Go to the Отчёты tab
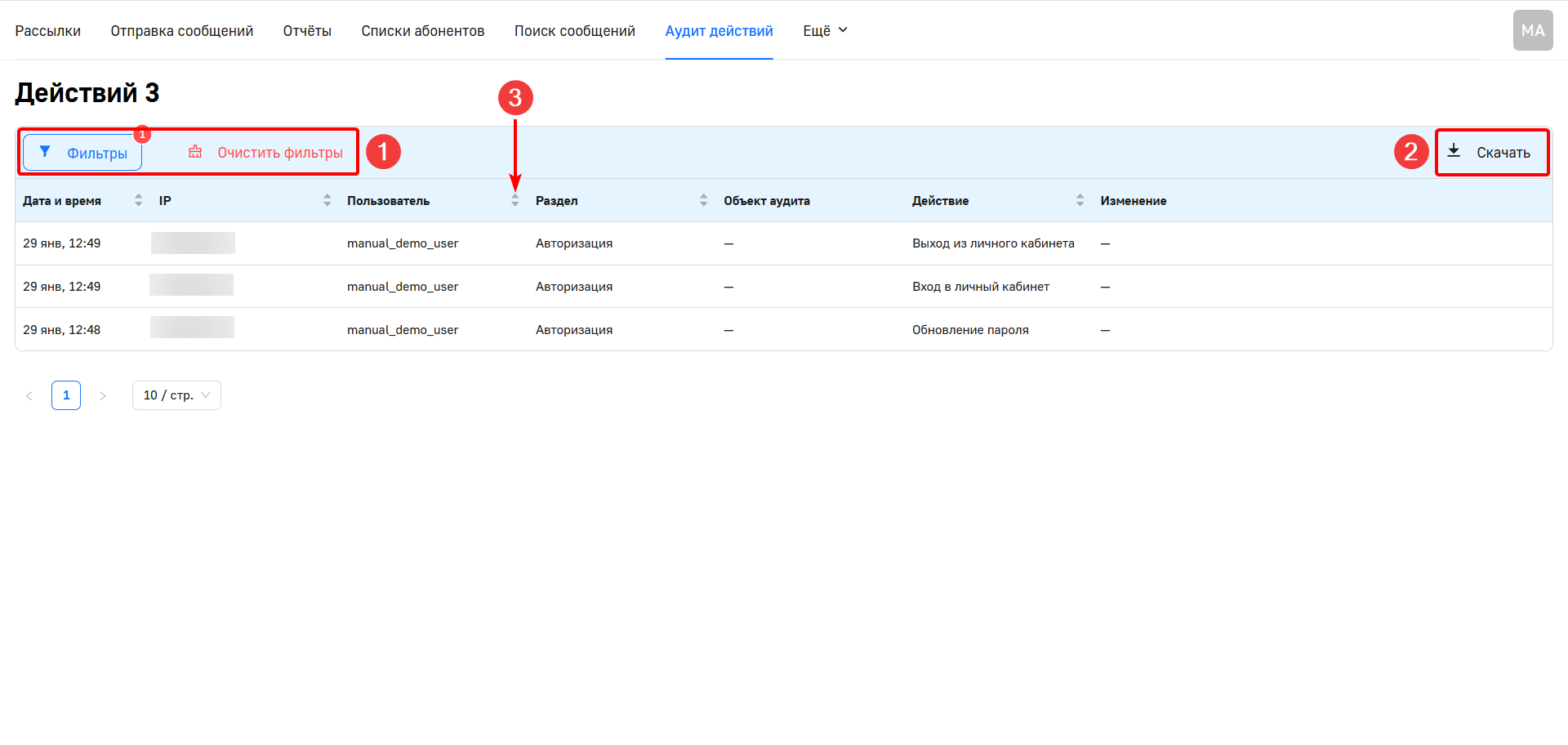 click(x=307, y=30)
